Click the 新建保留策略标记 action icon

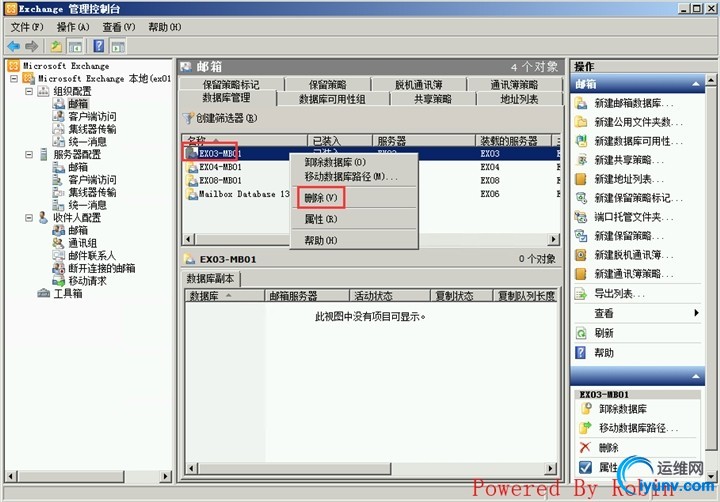pyautogui.click(x=581, y=198)
